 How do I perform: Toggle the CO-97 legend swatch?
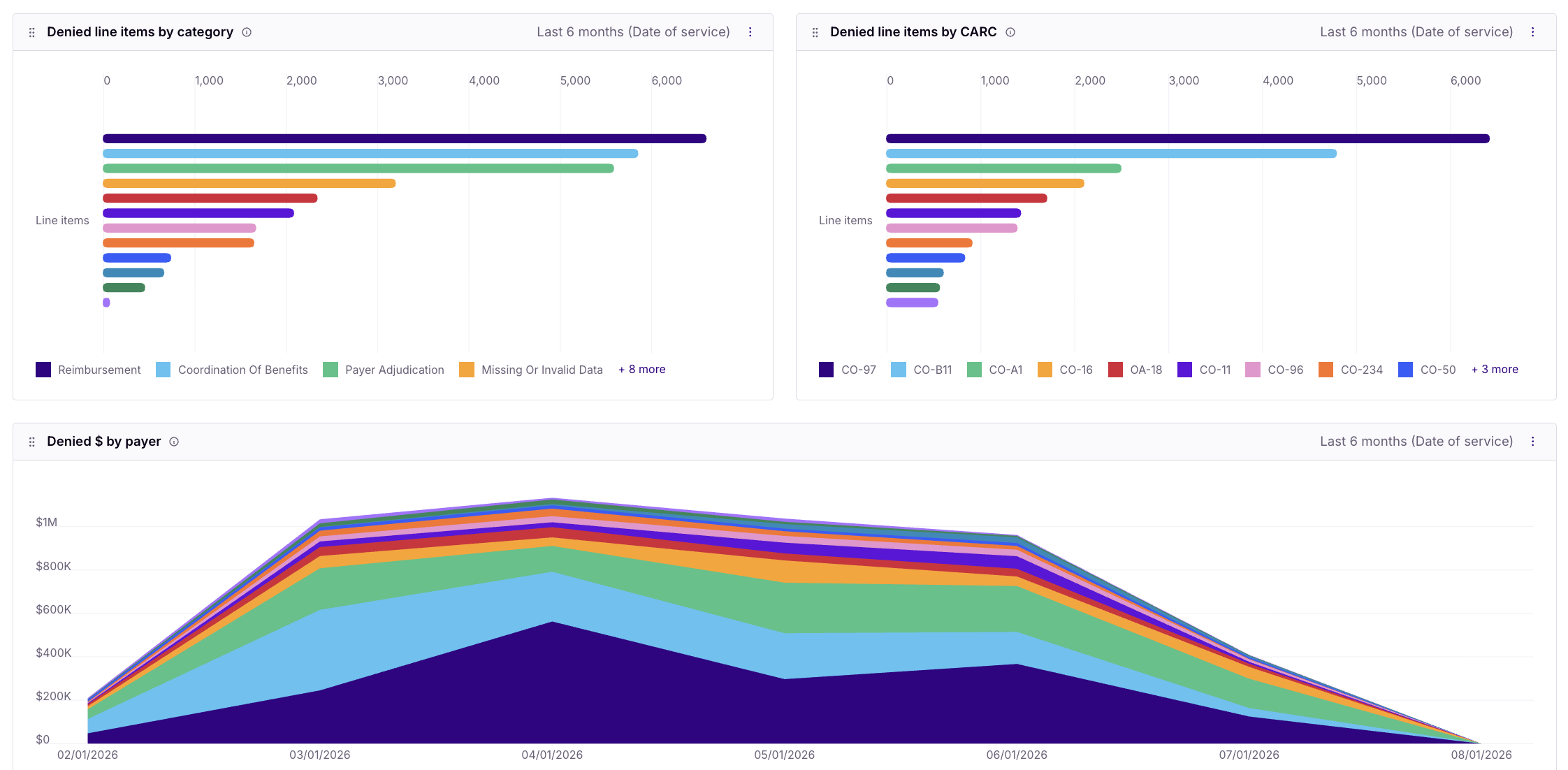coord(827,370)
